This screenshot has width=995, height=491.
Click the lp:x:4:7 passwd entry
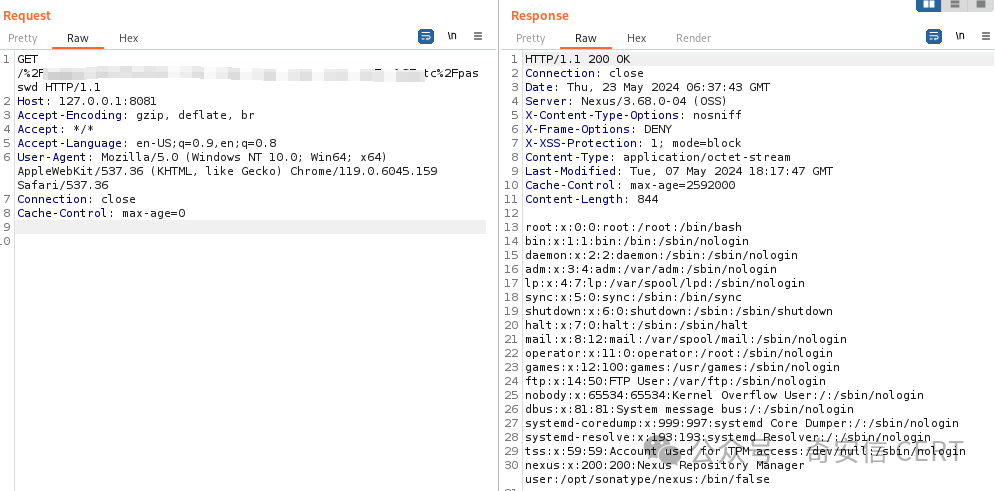pyautogui.click(x=665, y=282)
